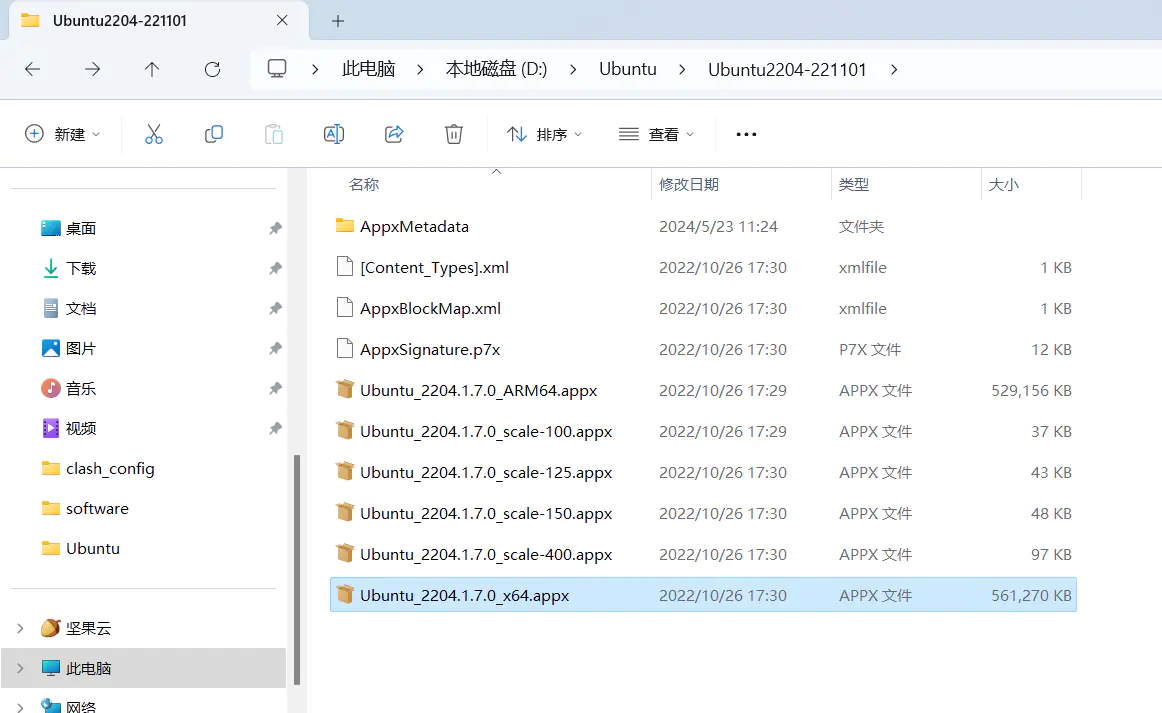
Task: Select Ubuntu_2204.1.7.0_ARM64.appx file
Action: click(x=703, y=391)
